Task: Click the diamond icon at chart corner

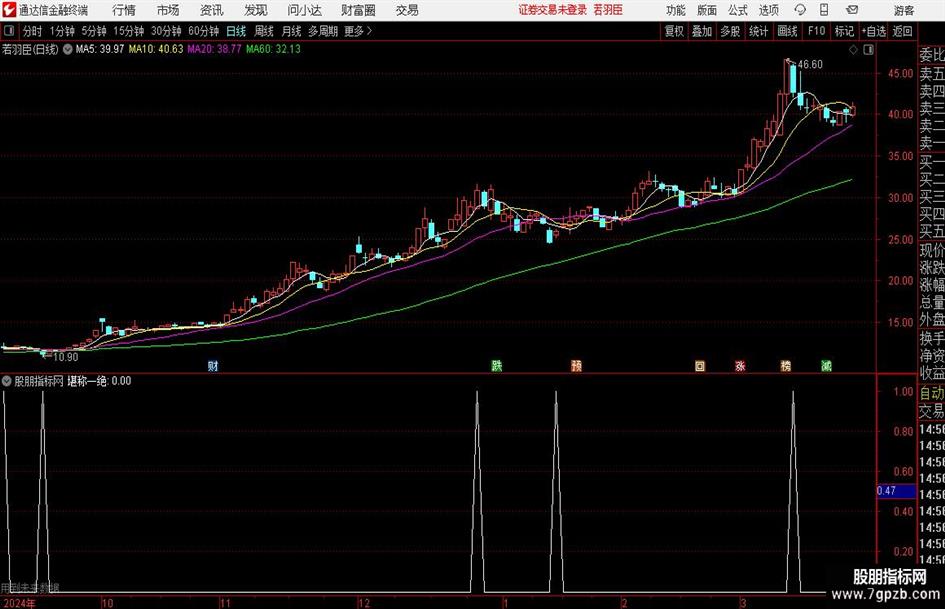Action: point(853,50)
